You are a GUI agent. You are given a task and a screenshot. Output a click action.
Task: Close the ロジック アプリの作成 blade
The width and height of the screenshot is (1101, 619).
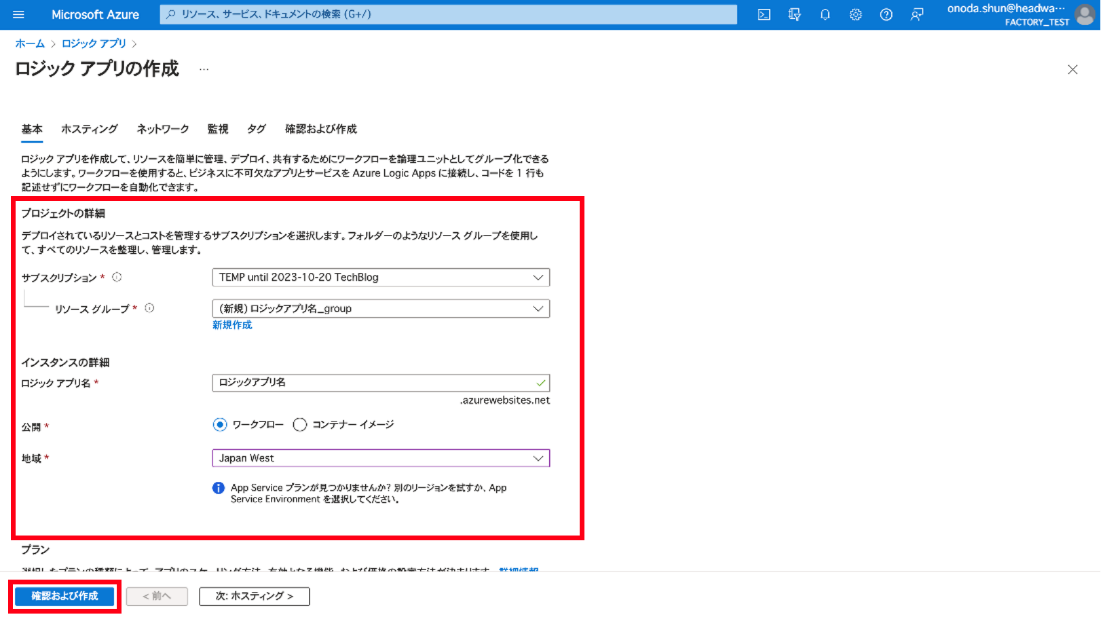[x=1072, y=69]
